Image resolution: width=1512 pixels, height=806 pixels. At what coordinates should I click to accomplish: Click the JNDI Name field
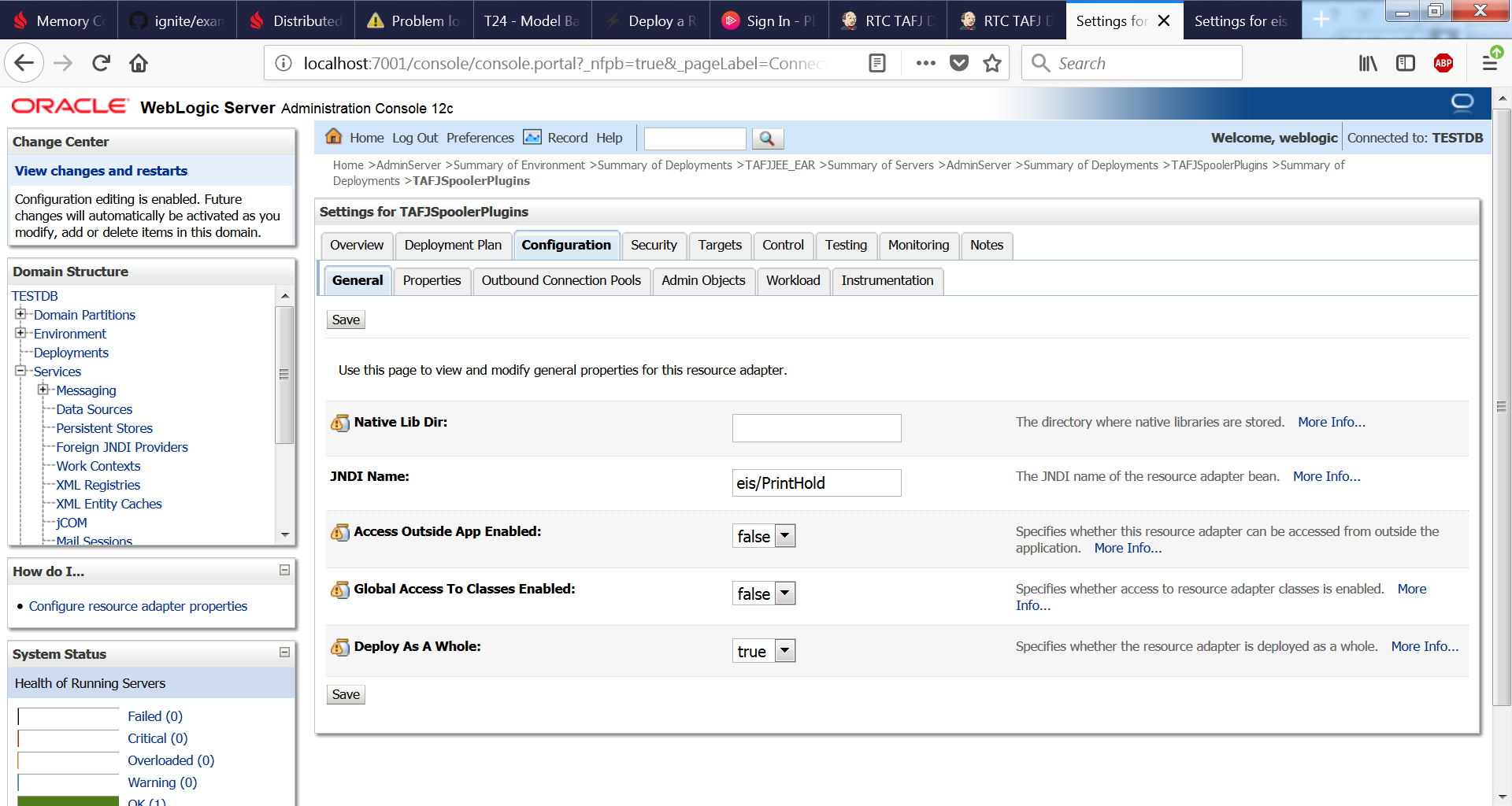[817, 482]
